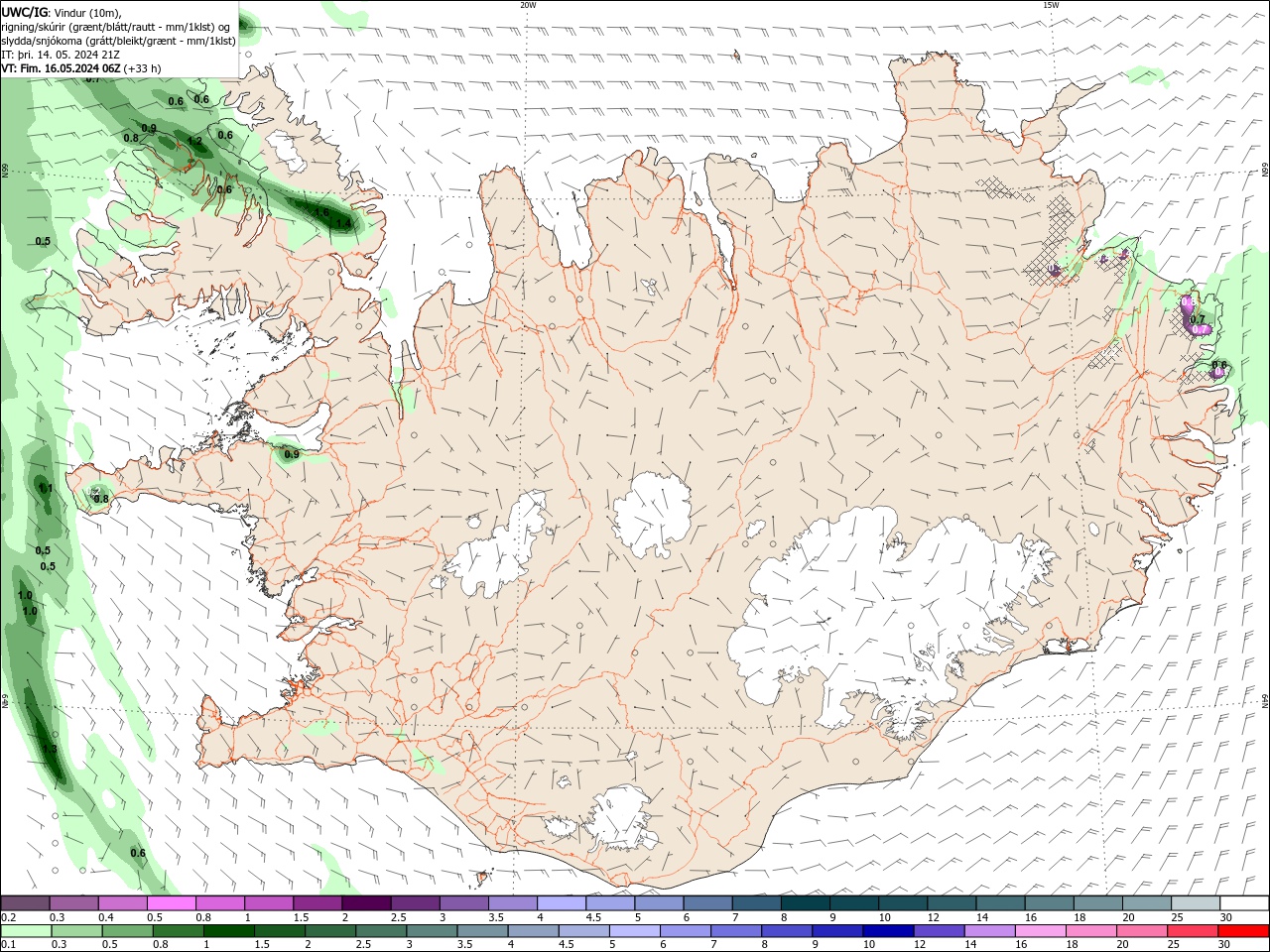This screenshot has width=1270, height=952.
Task: Click the 'VT: Fim. 16.05.2024 06Z (+33 h)' line
Action: (x=81, y=68)
